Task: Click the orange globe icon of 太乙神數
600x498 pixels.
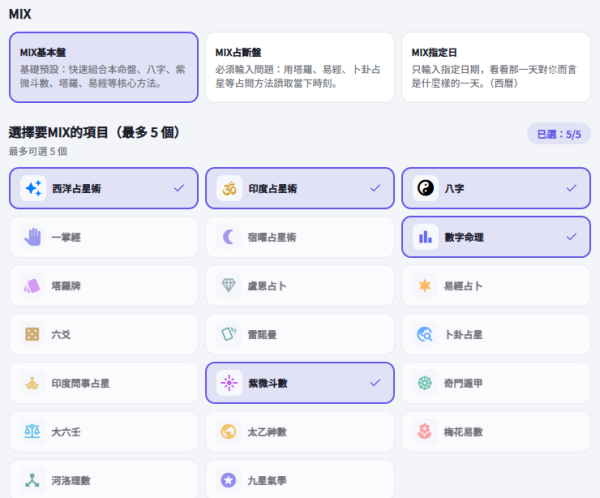Action: click(229, 431)
